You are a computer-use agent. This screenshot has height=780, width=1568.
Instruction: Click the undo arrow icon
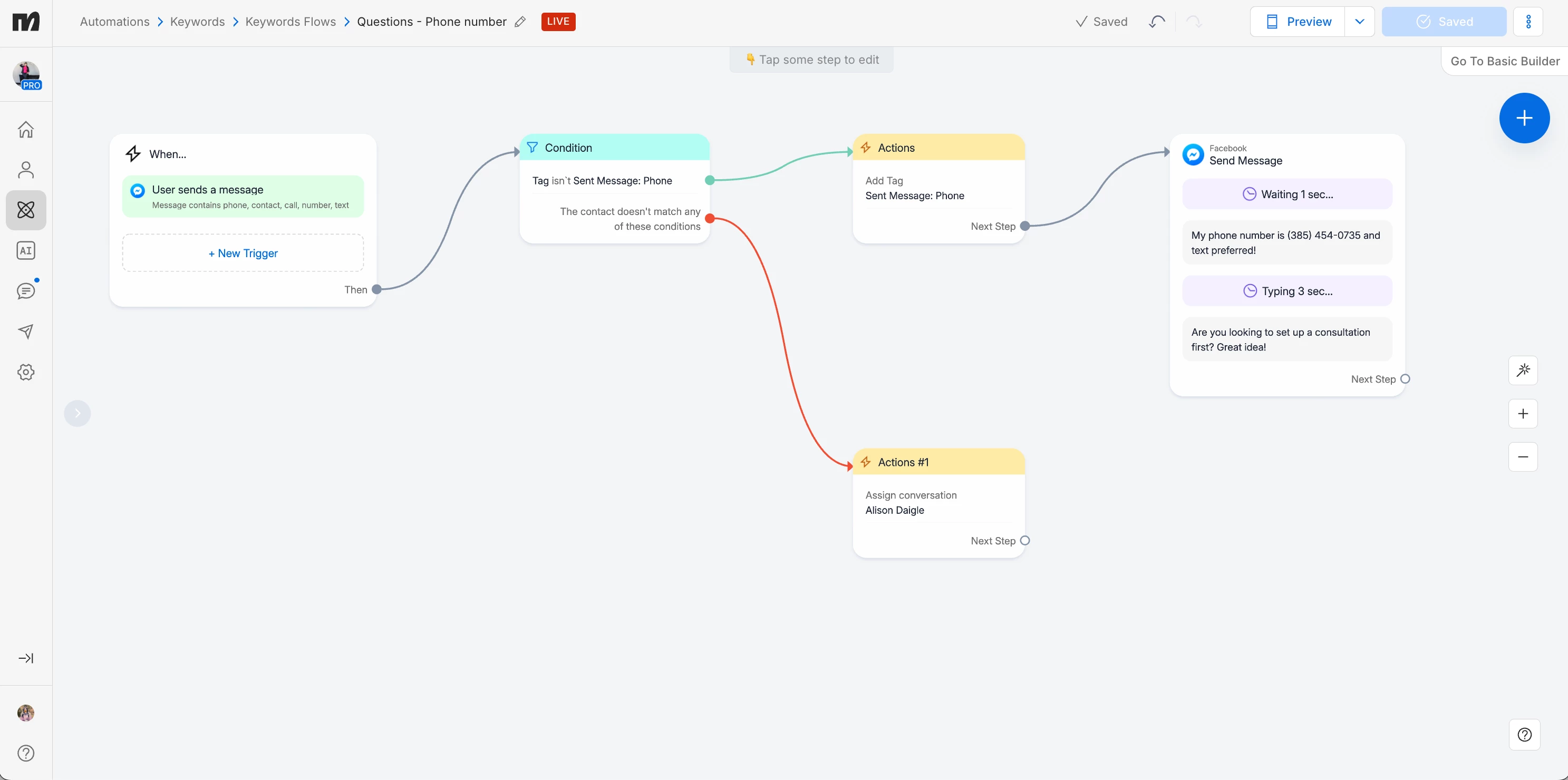tap(1157, 22)
